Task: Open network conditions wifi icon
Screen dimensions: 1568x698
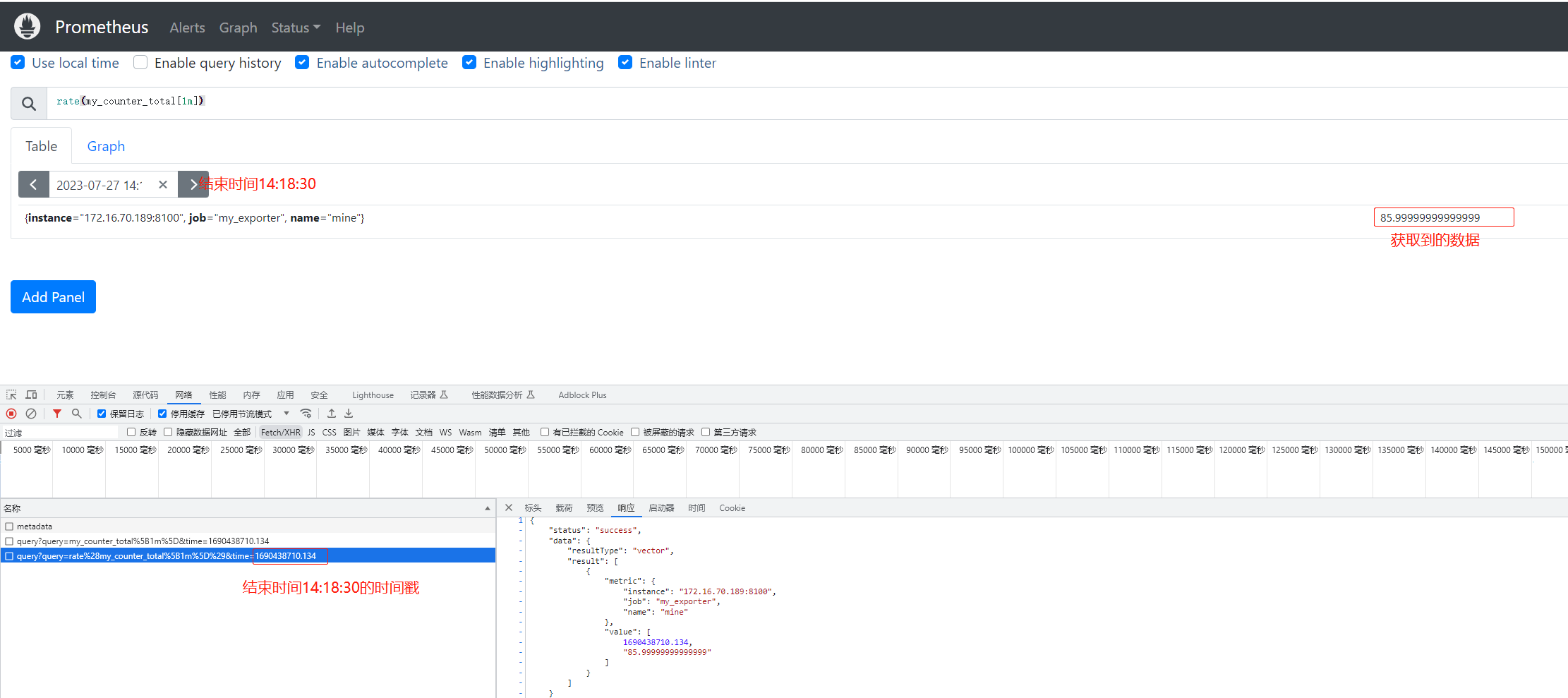Action: click(x=306, y=414)
